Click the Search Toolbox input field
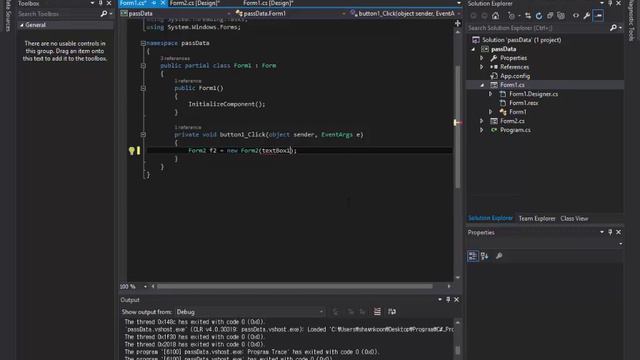This screenshot has height=360, width=640. 57,14
